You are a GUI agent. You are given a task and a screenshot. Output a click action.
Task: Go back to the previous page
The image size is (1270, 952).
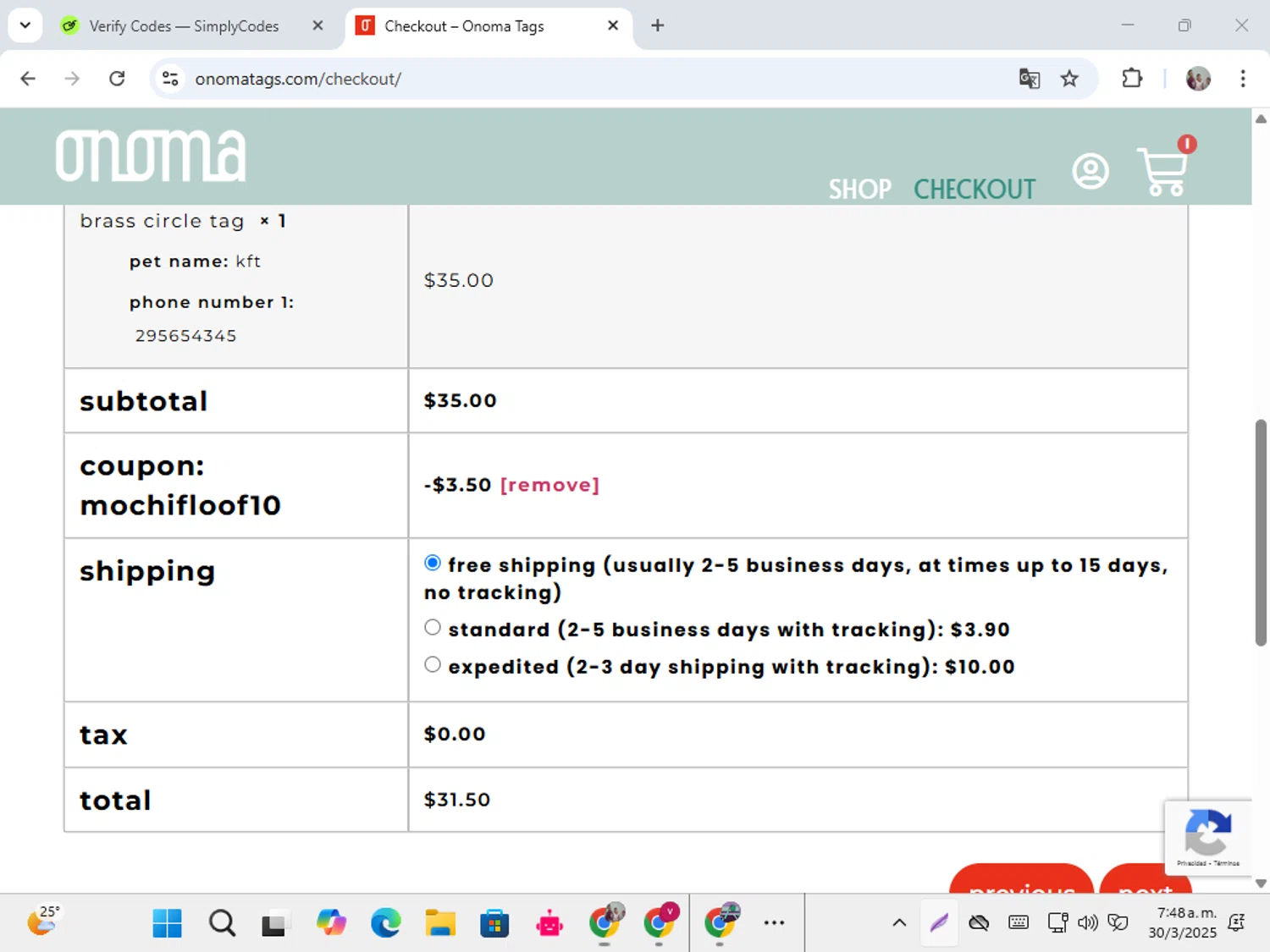[28, 79]
